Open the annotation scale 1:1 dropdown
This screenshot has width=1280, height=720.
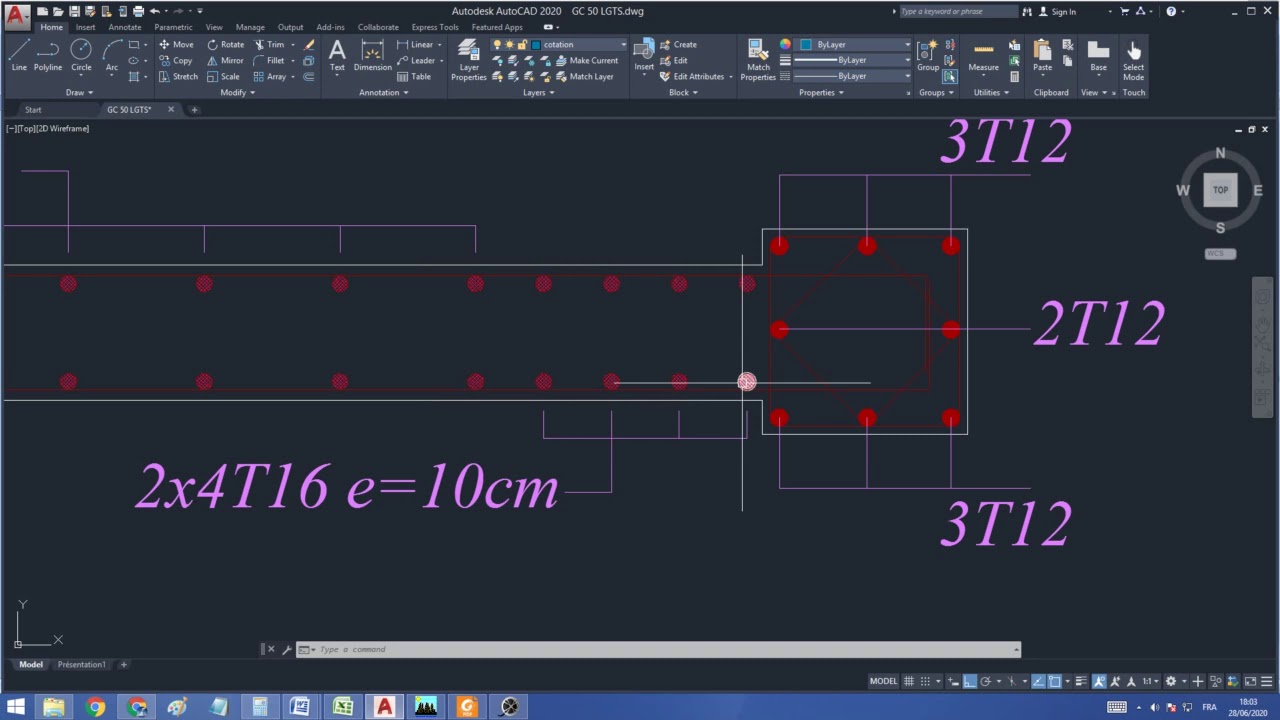[1152, 681]
